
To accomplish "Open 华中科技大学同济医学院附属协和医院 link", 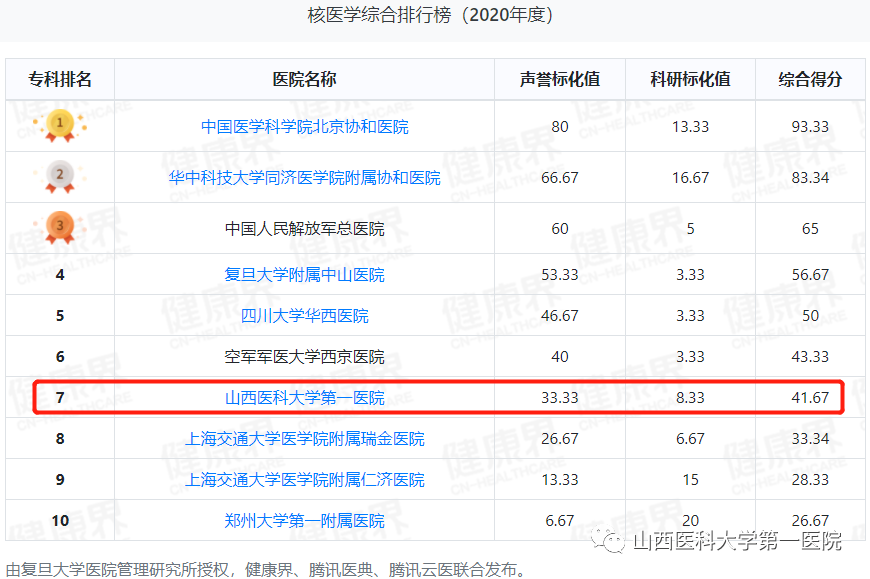I will pyautogui.click(x=305, y=178).
